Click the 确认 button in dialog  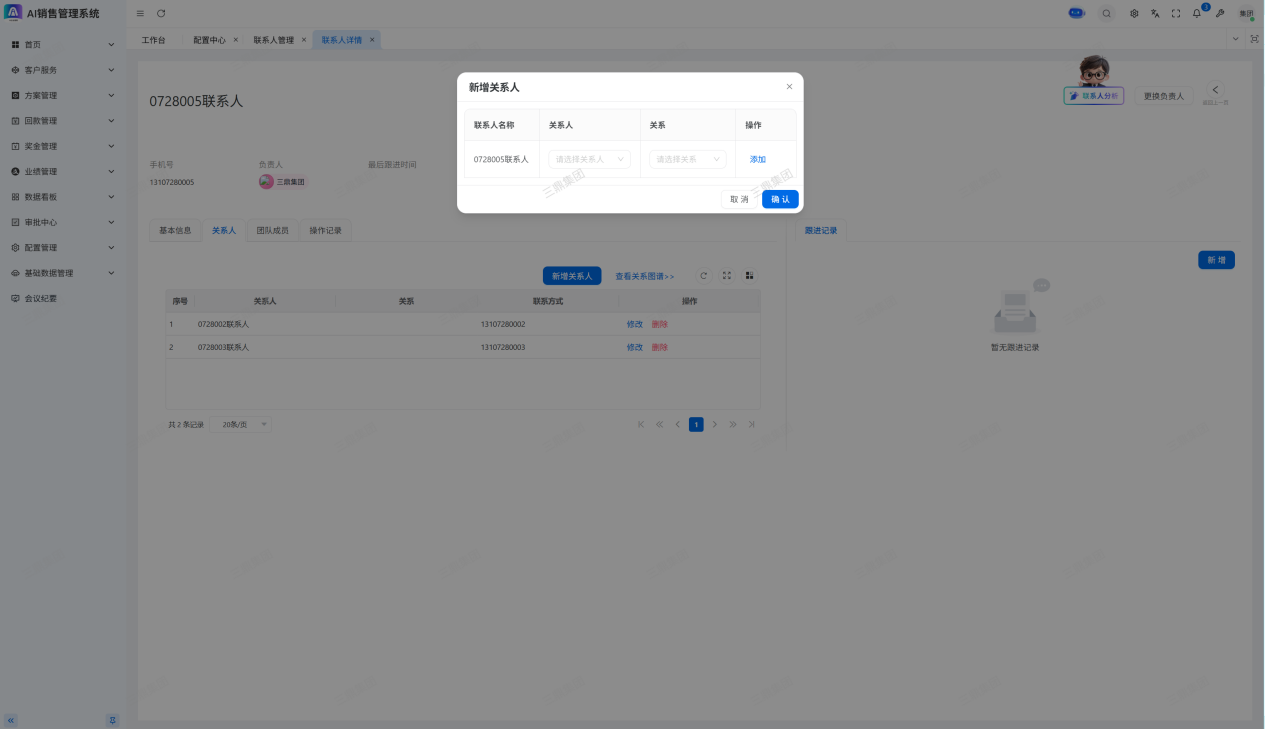click(780, 199)
